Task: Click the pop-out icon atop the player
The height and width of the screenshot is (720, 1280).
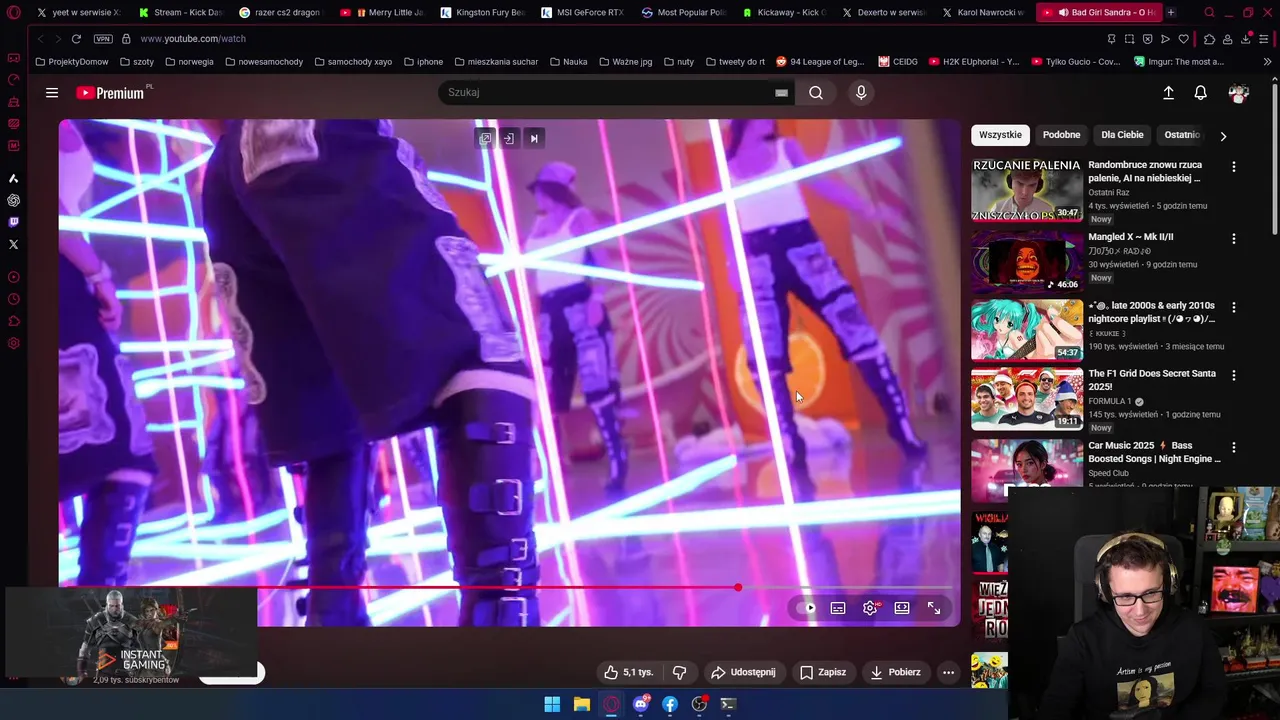Action: (x=485, y=139)
